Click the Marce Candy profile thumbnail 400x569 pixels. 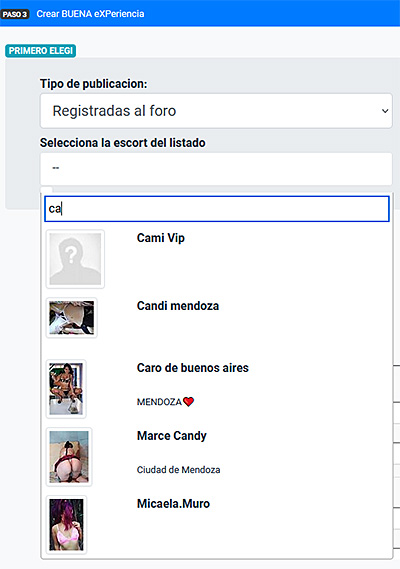pos(69,457)
